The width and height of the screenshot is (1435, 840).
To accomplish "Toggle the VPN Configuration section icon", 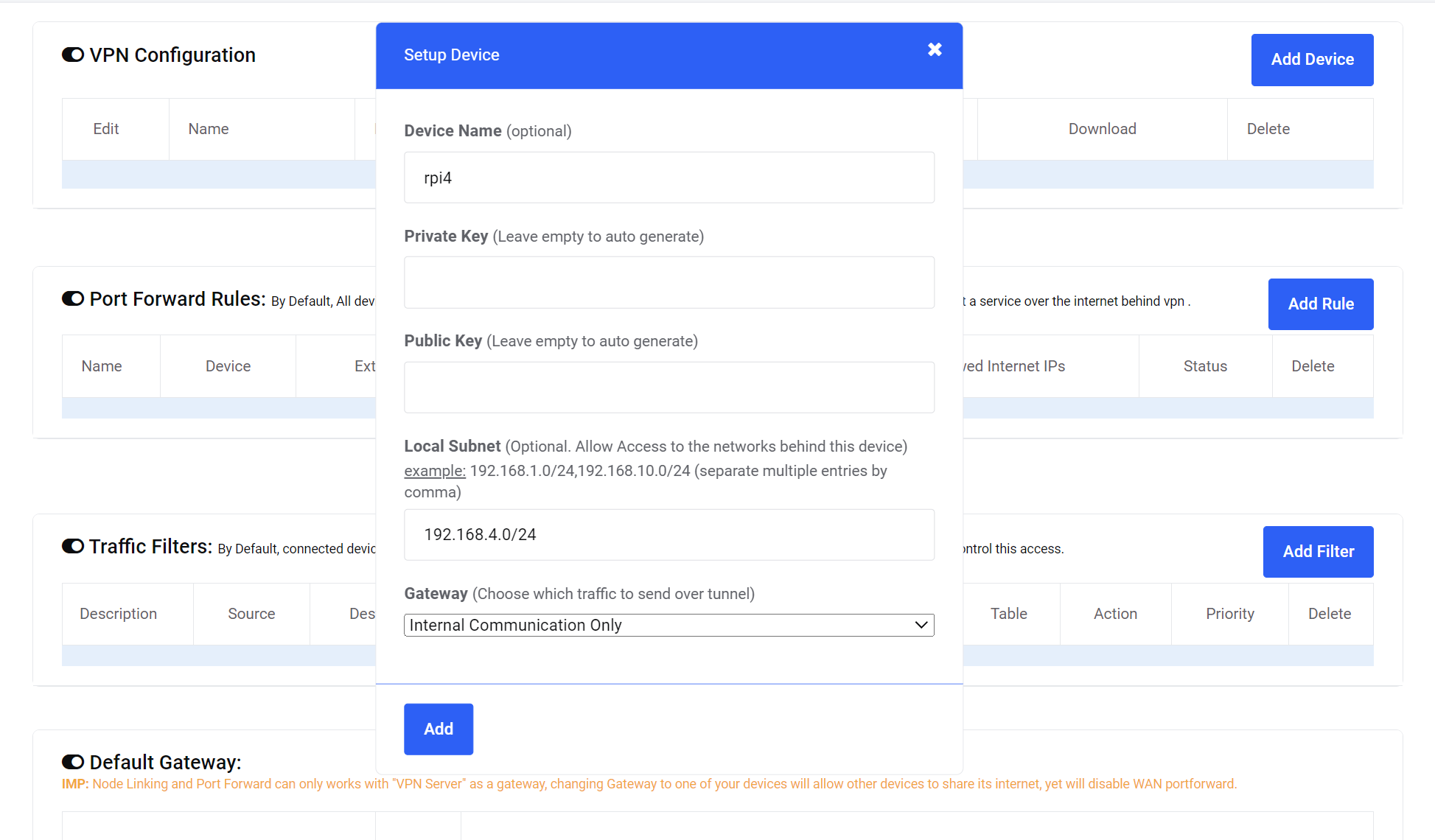I will [73, 55].
